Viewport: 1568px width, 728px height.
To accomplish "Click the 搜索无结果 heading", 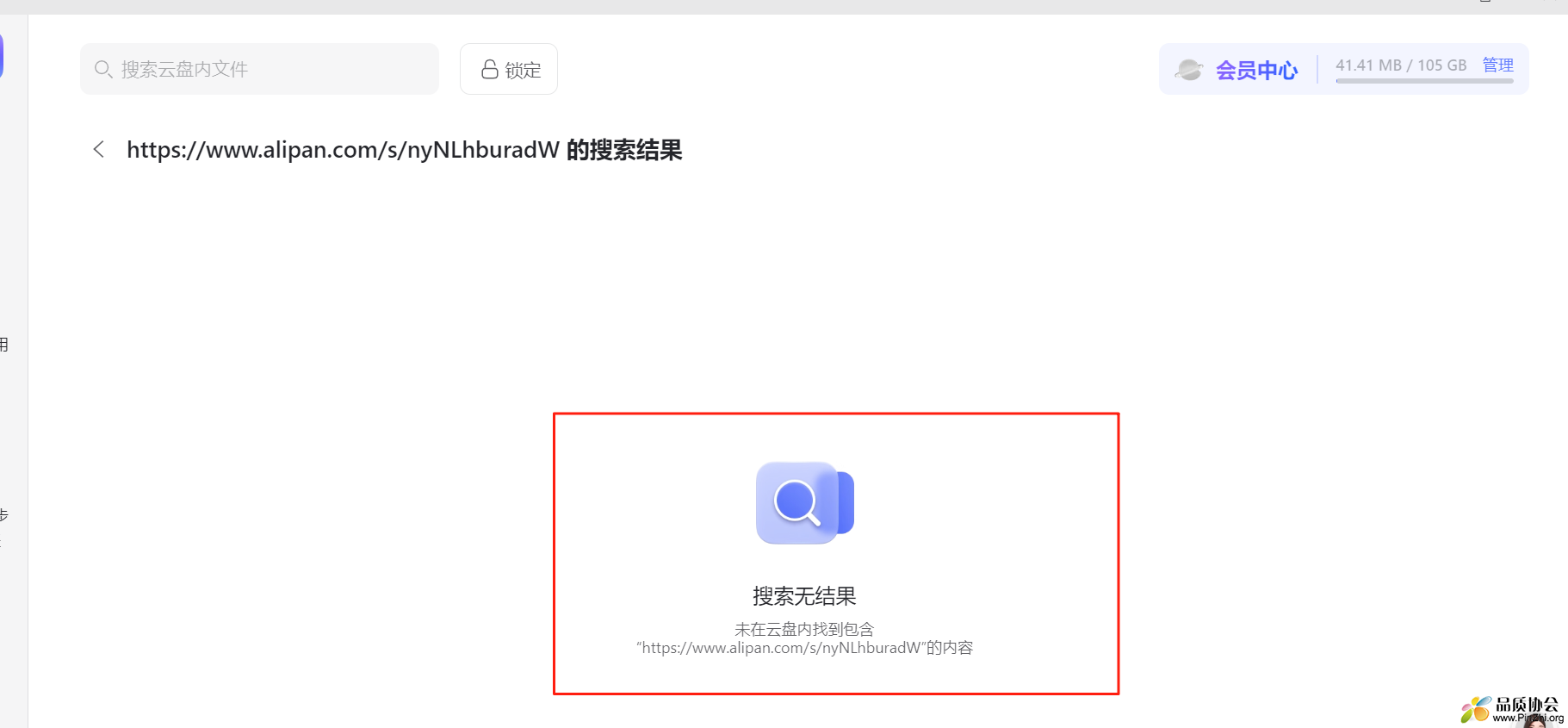I will (804, 596).
